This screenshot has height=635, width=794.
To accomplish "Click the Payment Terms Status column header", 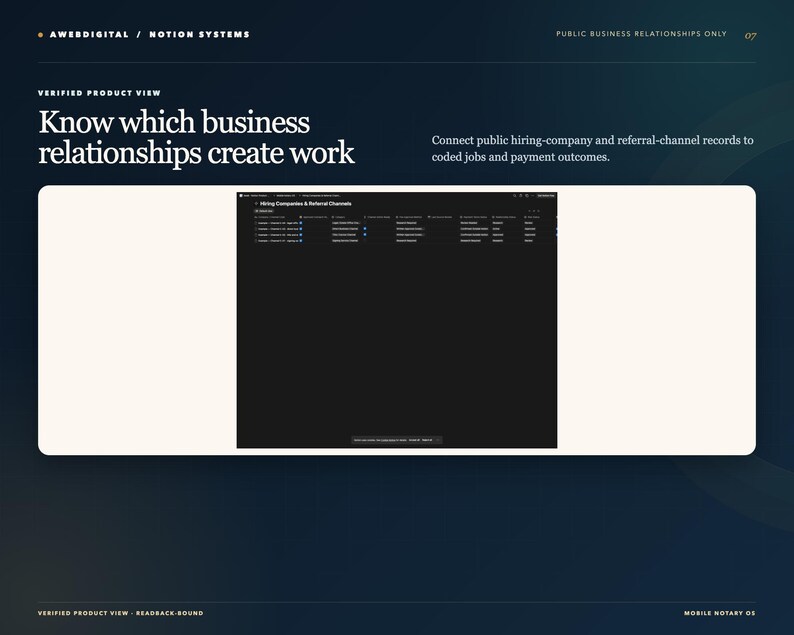I will pos(473,217).
